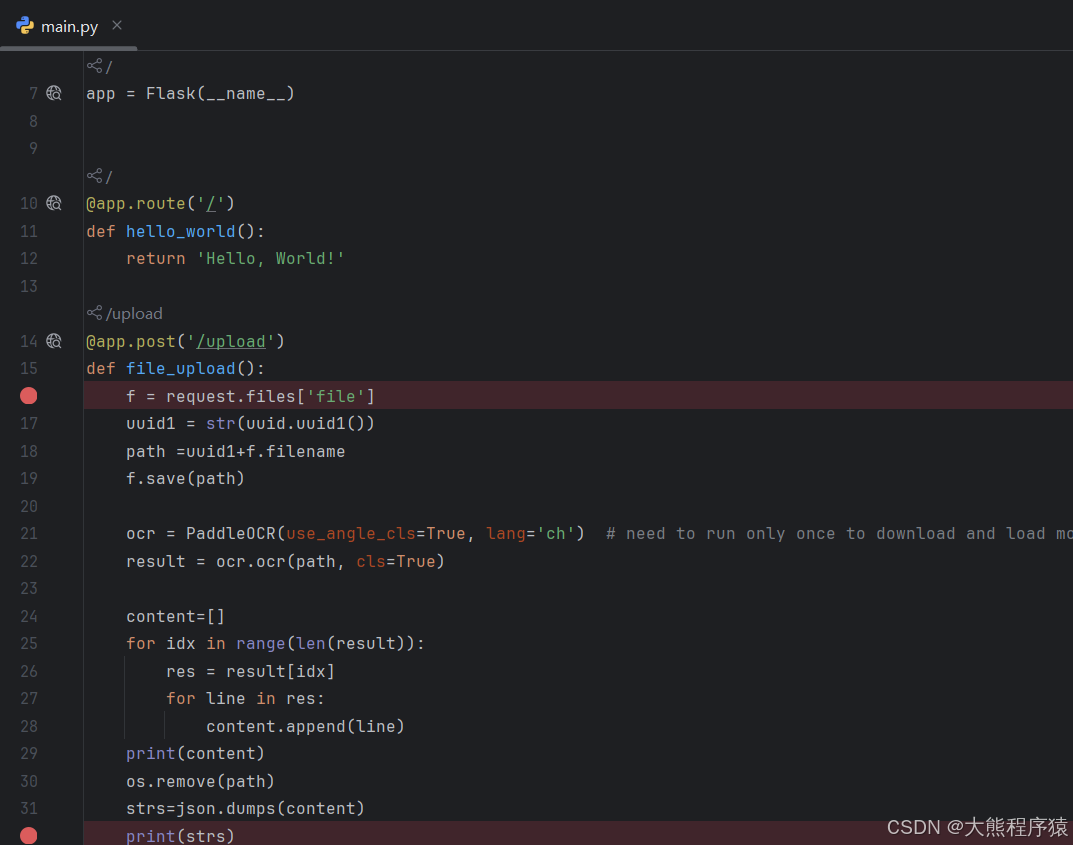
Task: Click the highlighted request.files['file'] line
Action: coord(250,395)
